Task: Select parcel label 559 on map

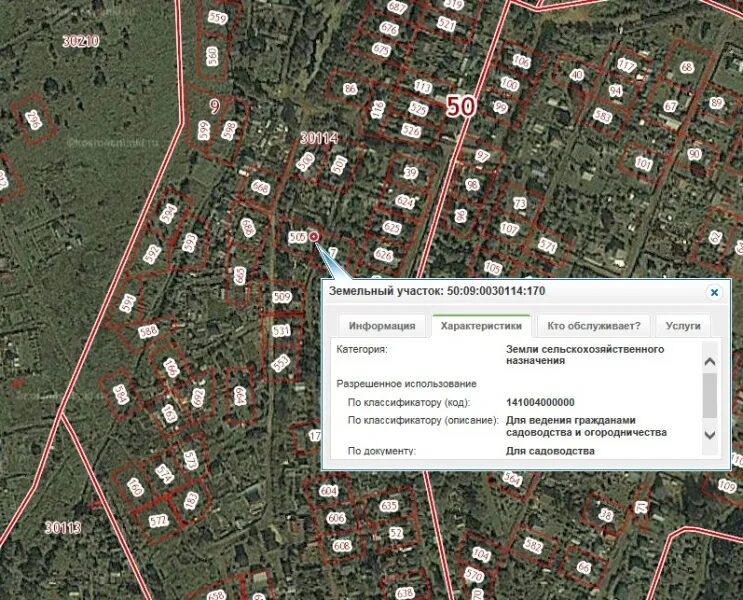Action: click(217, 18)
